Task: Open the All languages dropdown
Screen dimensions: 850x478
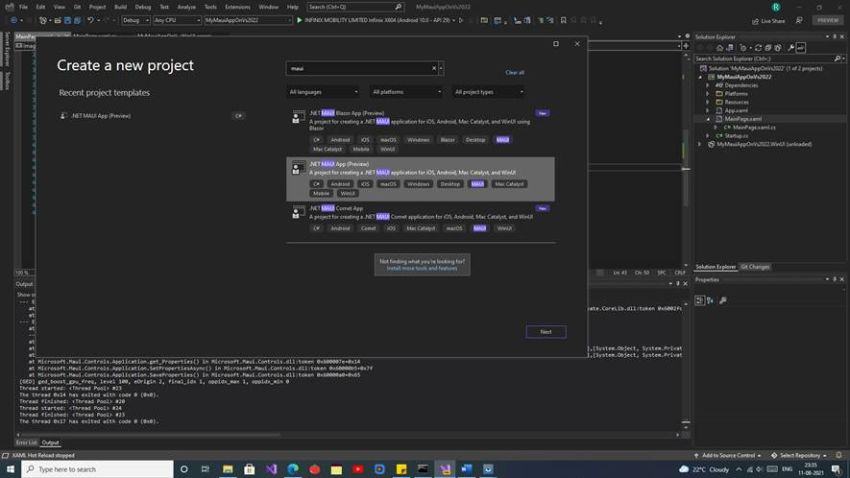Action: tap(323, 92)
